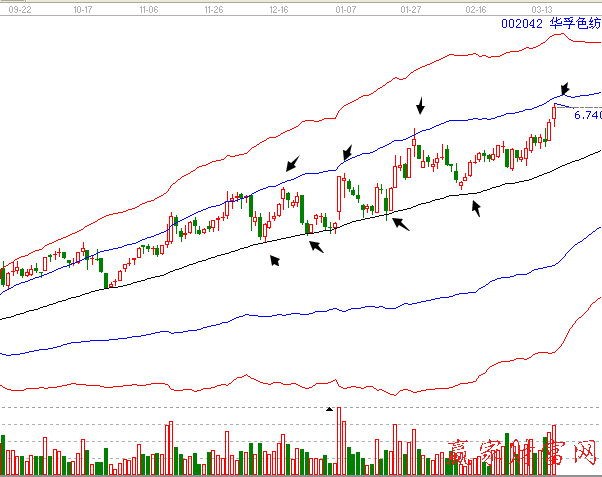
Task: Select the 10-17 date on the time axis
Action: (x=86, y=6)
